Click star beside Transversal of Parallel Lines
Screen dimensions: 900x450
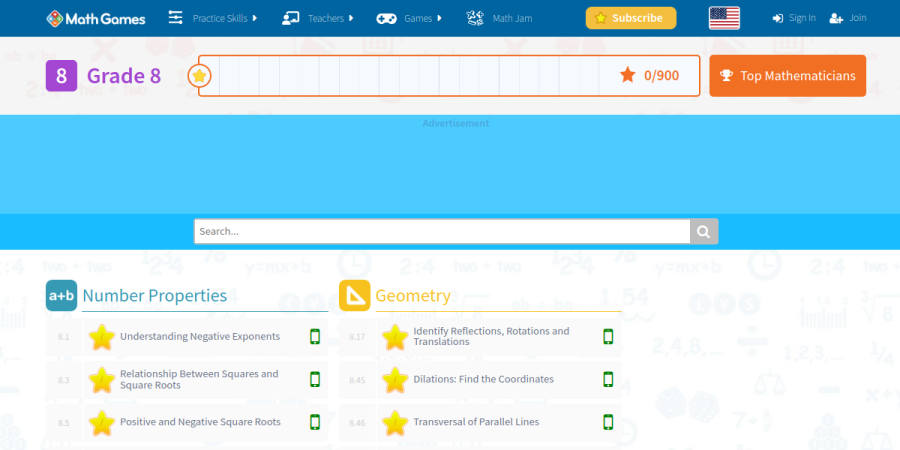pyautogui.click(x=395, y=422)
